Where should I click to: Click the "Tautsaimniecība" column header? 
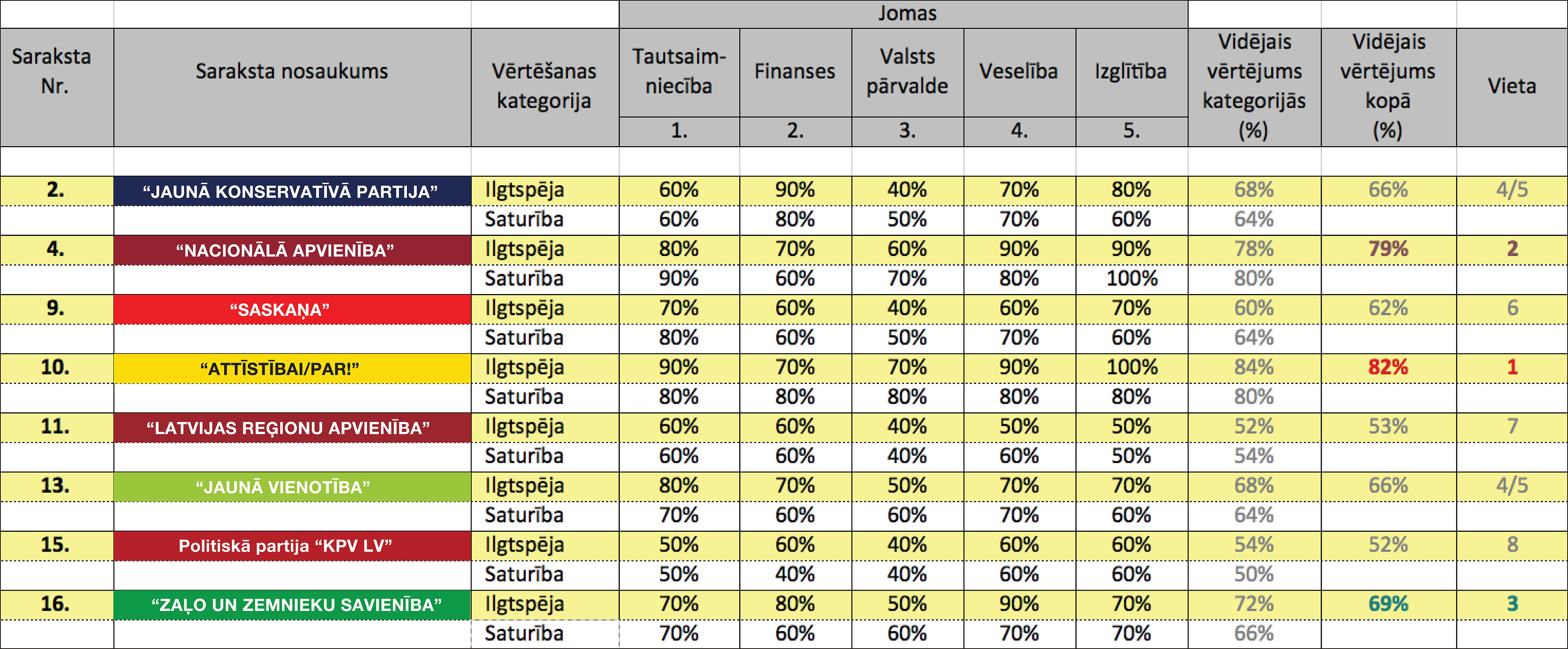[x=679, y=72]
